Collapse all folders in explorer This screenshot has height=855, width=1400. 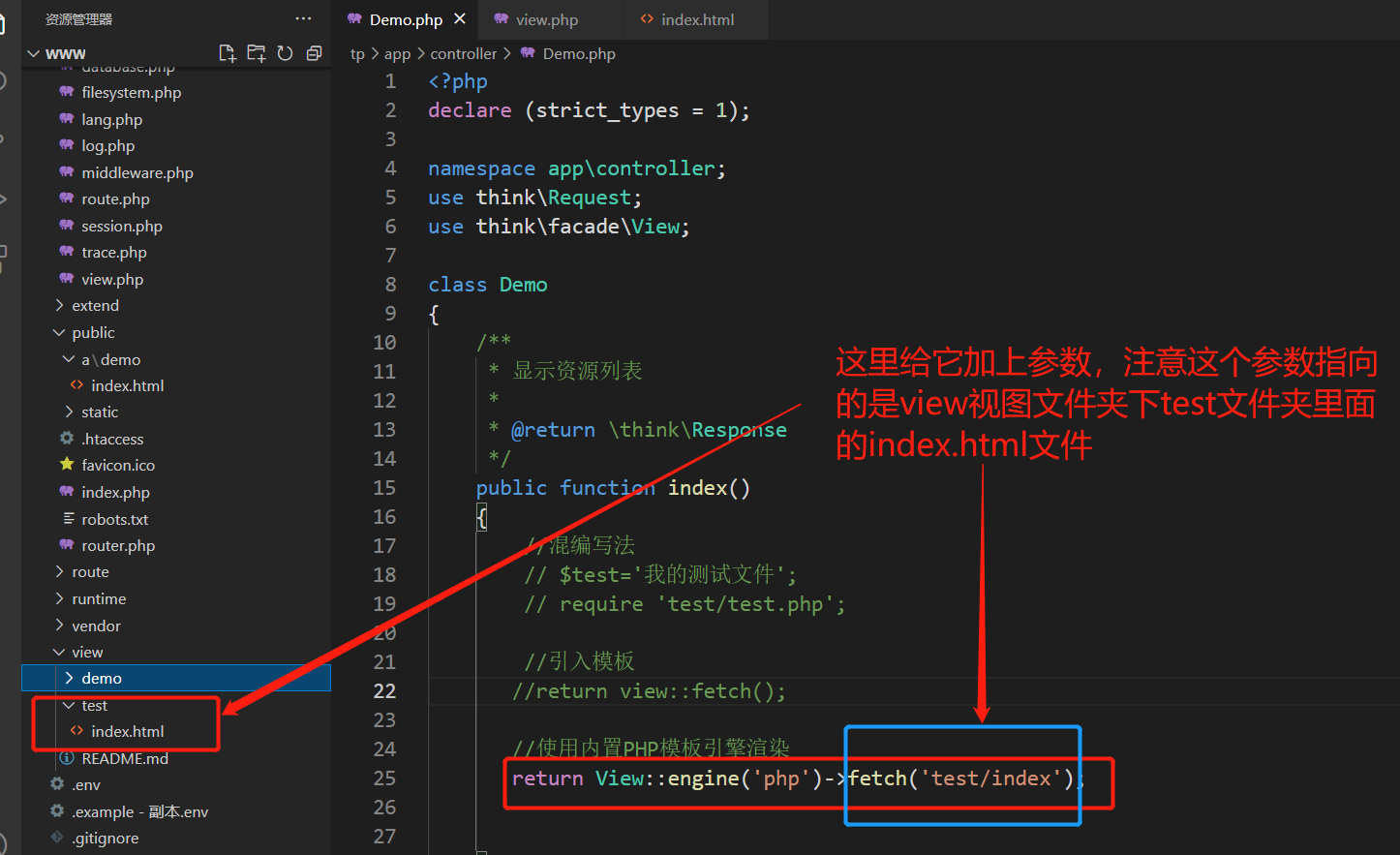[x=314, y=53]
